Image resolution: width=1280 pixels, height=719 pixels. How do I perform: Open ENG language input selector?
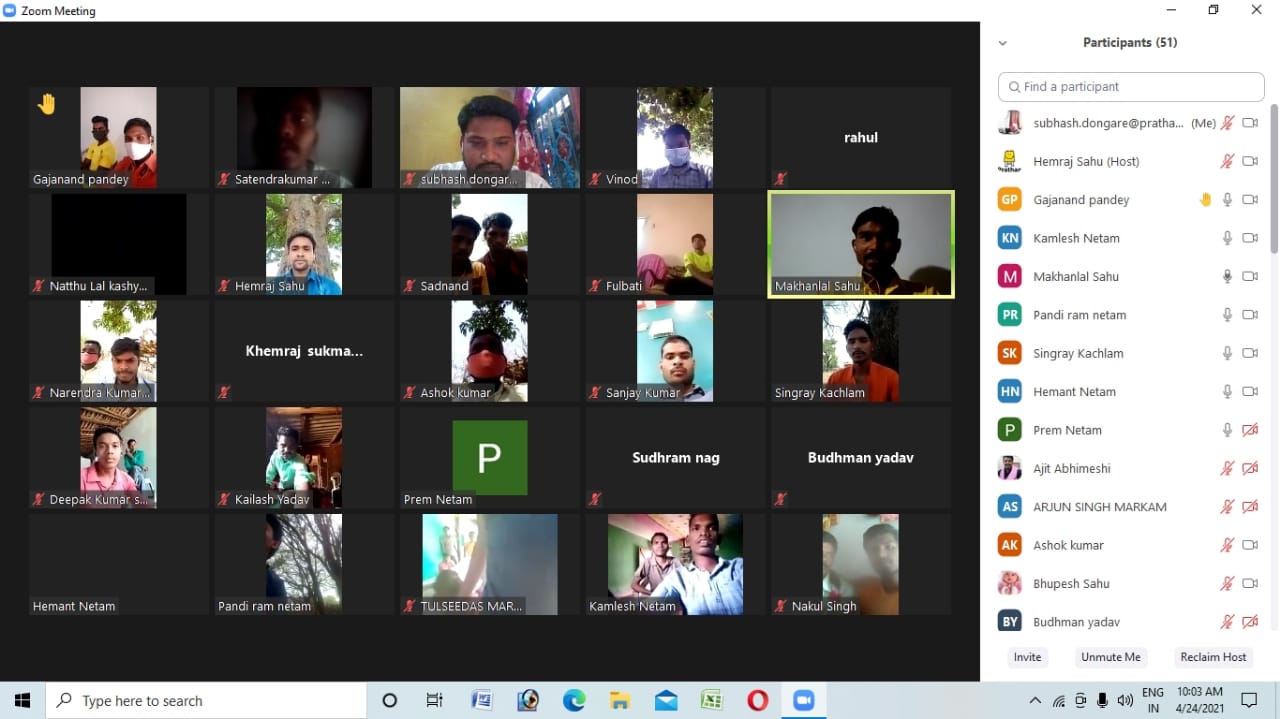click(x=1152, y=700)
